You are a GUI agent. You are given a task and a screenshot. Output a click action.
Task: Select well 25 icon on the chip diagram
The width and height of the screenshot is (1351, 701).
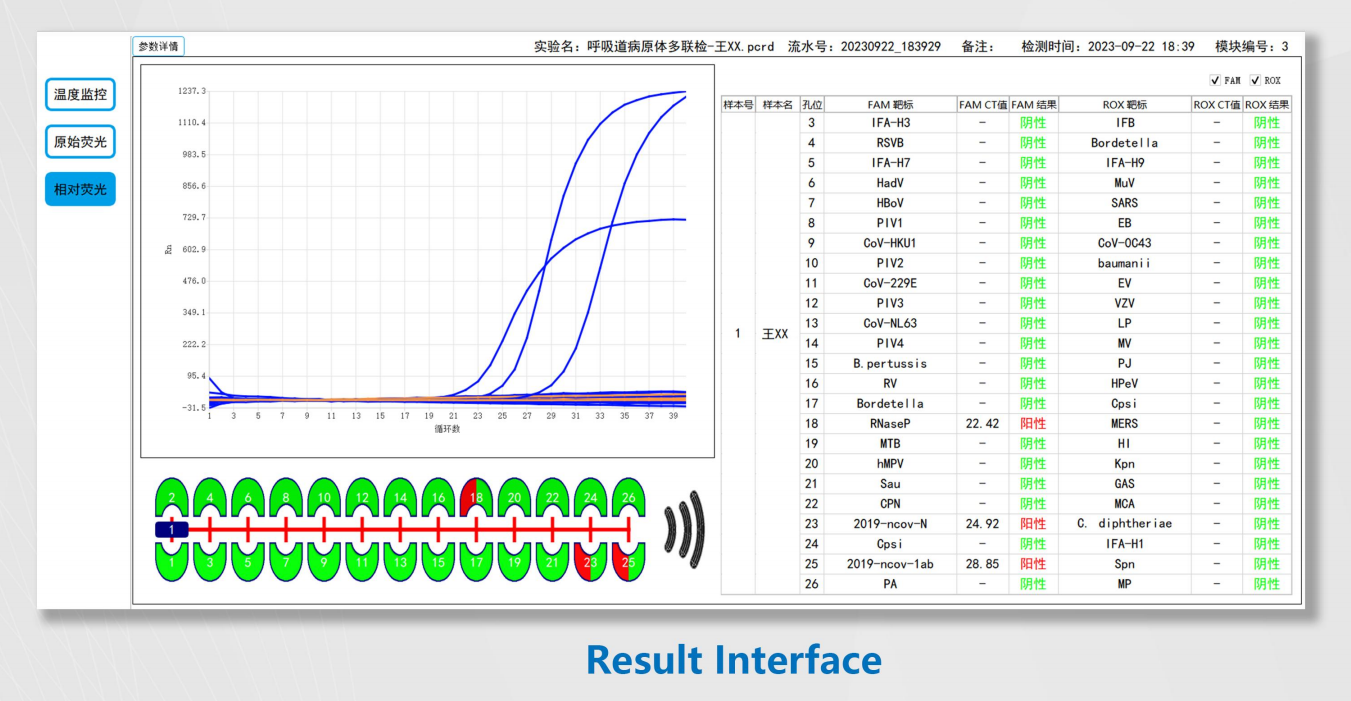(628, 561)
